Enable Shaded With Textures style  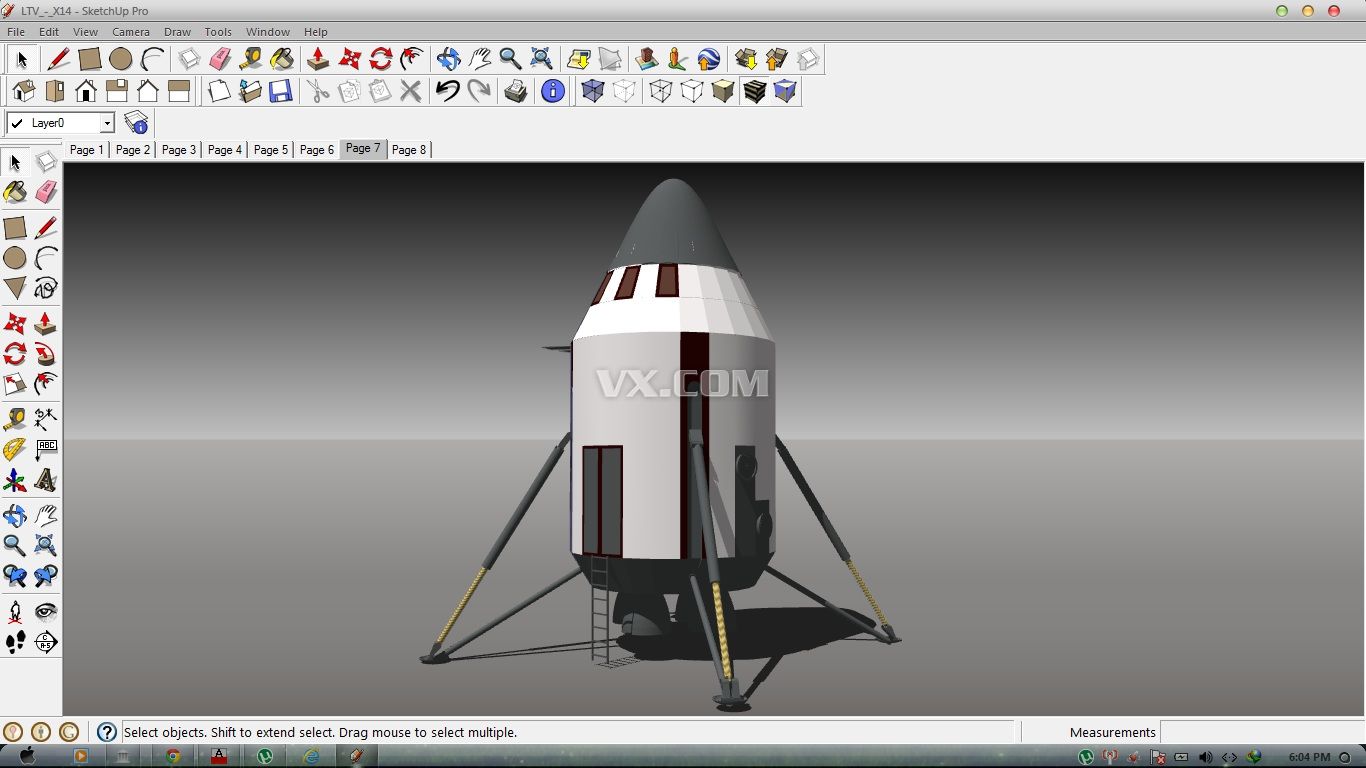click(754, 92)
